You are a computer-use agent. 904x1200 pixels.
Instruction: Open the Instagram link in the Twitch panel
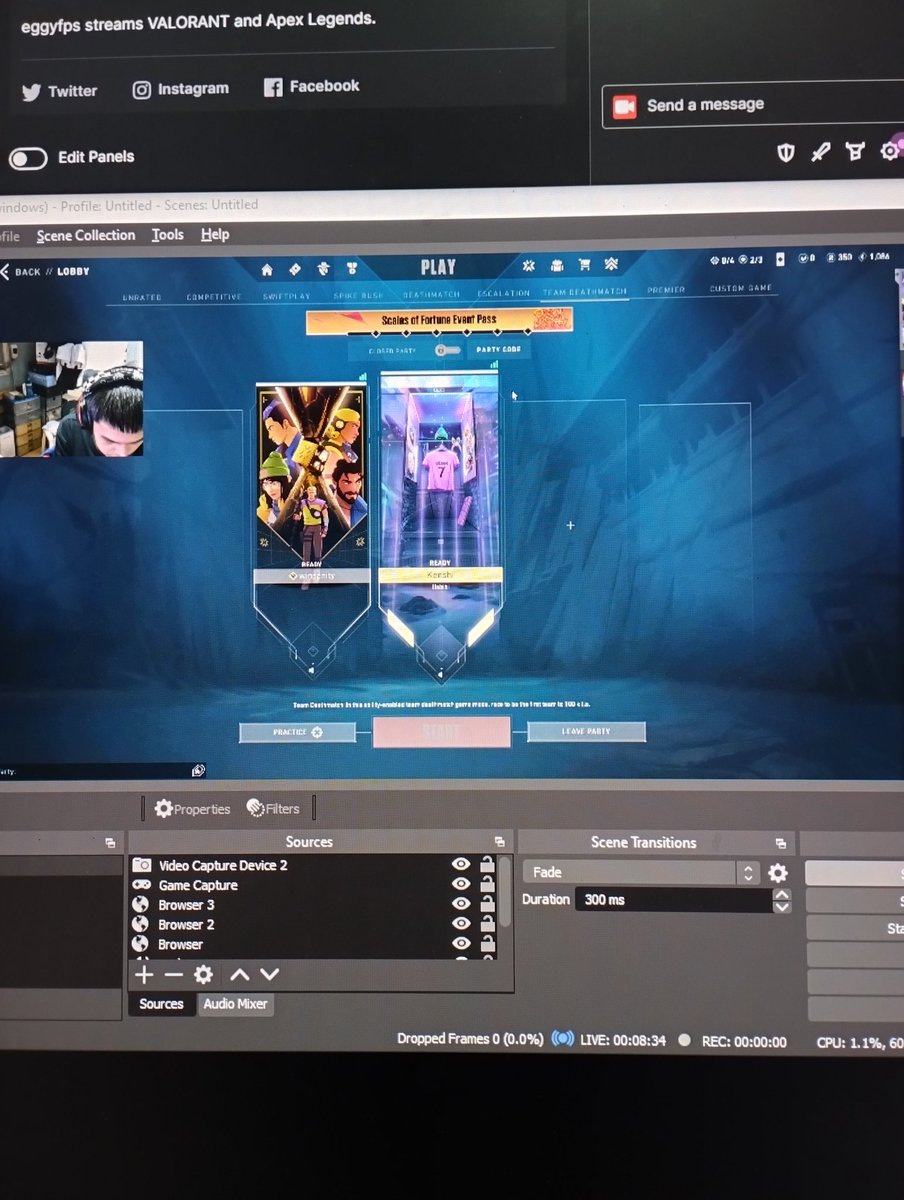coord(180,89)
